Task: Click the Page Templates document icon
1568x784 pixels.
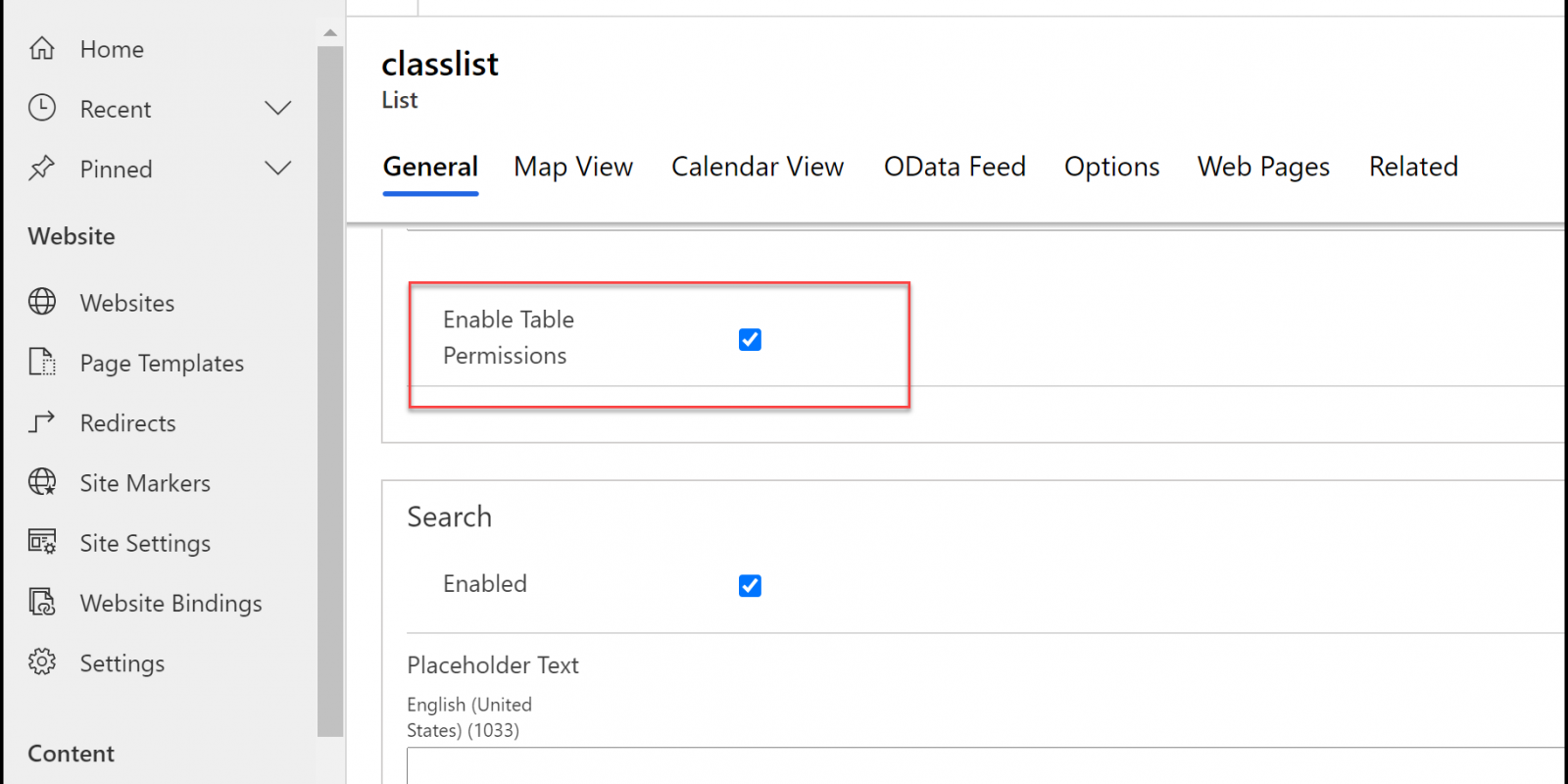Action: (42, 362)
